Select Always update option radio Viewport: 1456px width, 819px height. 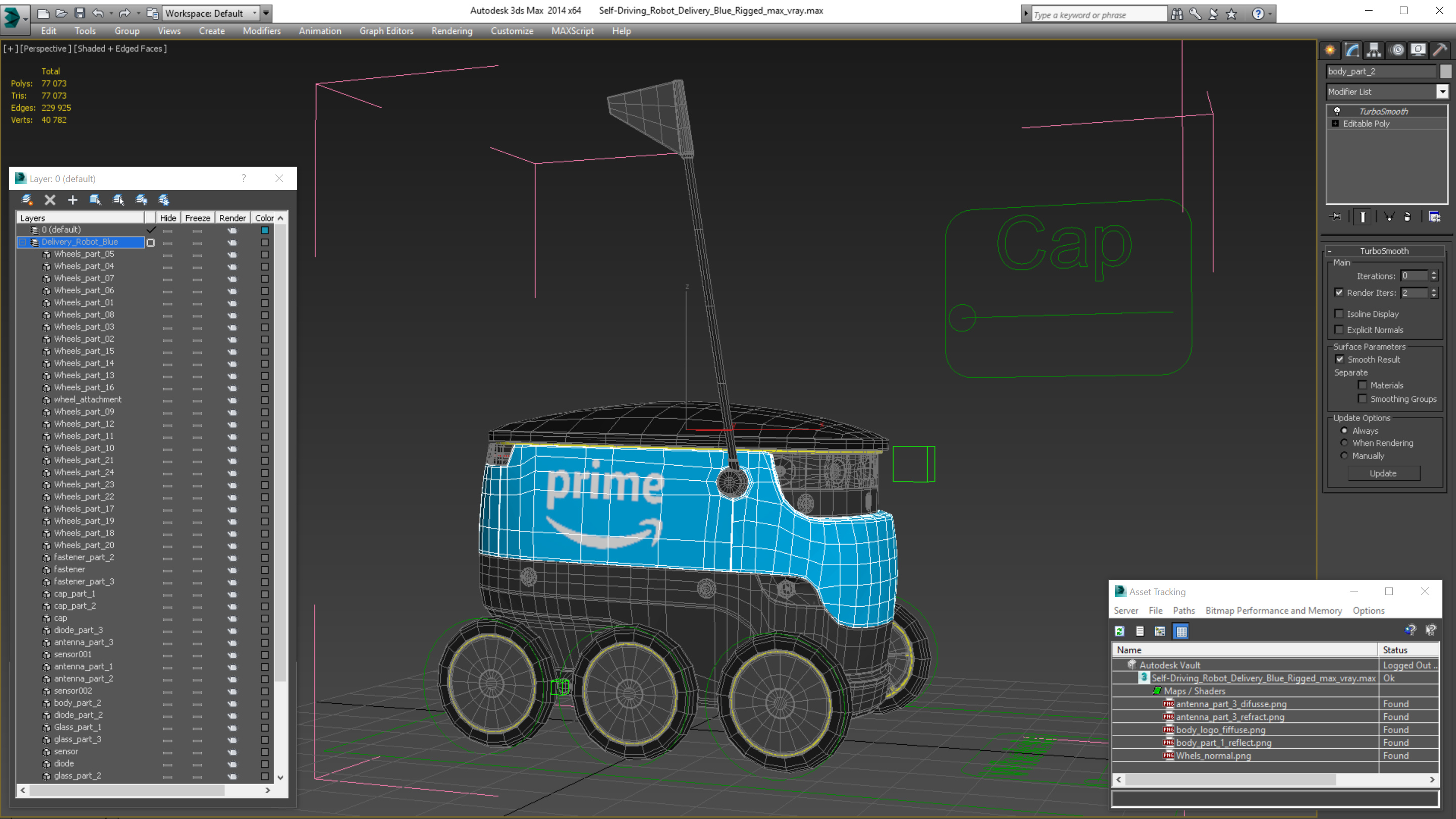tap(1345, 431)
